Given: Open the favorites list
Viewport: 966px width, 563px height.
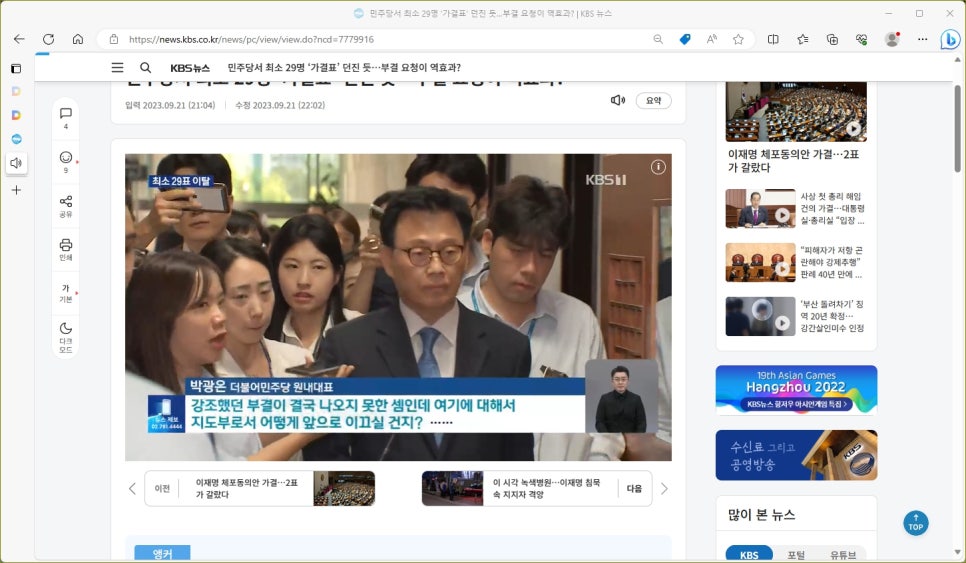Looking at the screenshot, I should [x=802, y=39].
